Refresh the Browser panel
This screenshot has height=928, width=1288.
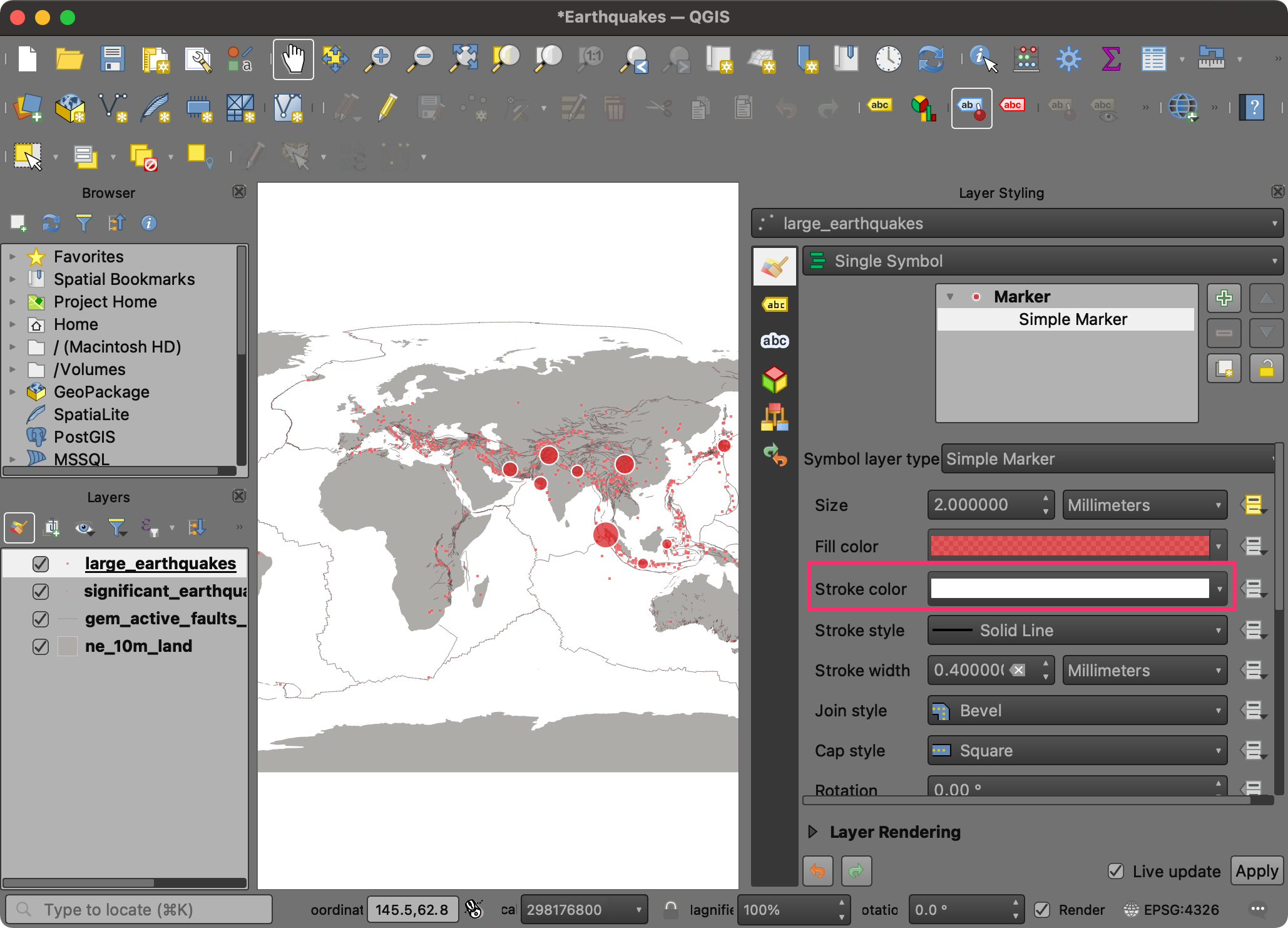coord(51,223)
